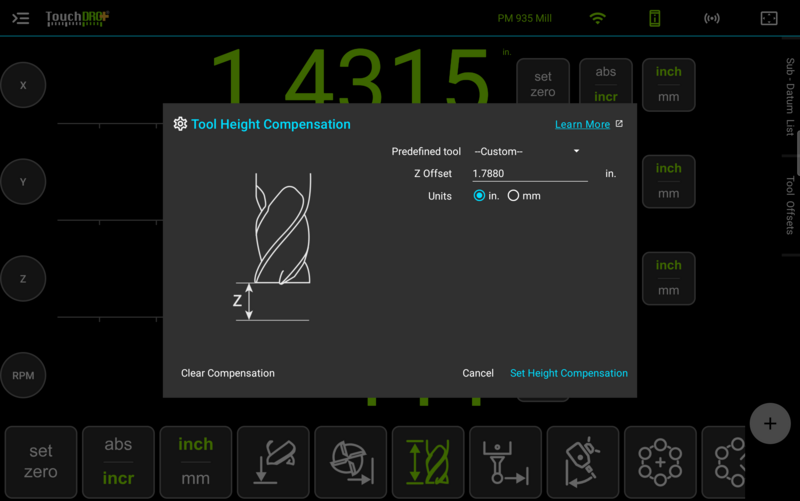Toggle inch/mm in bottom toolbar
The width and height of the screenshot is (800, 501).
click(195, 462)
